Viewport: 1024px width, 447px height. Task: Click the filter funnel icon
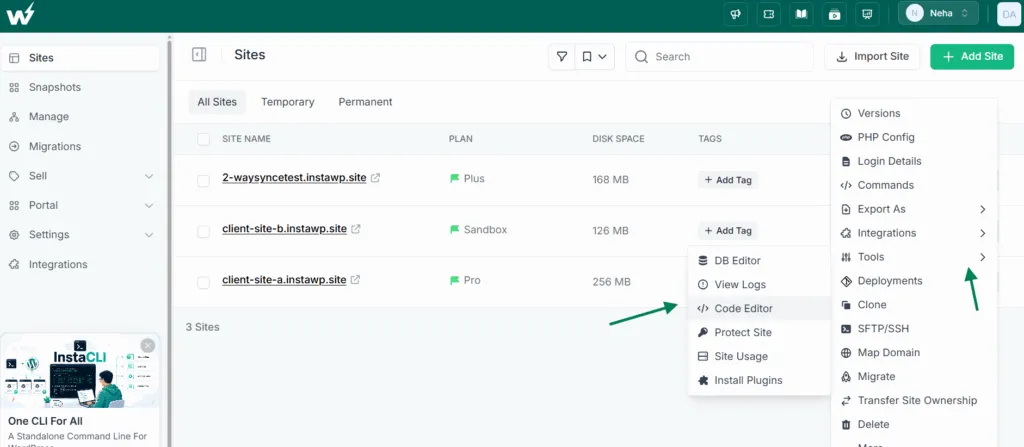coord(562,57)
